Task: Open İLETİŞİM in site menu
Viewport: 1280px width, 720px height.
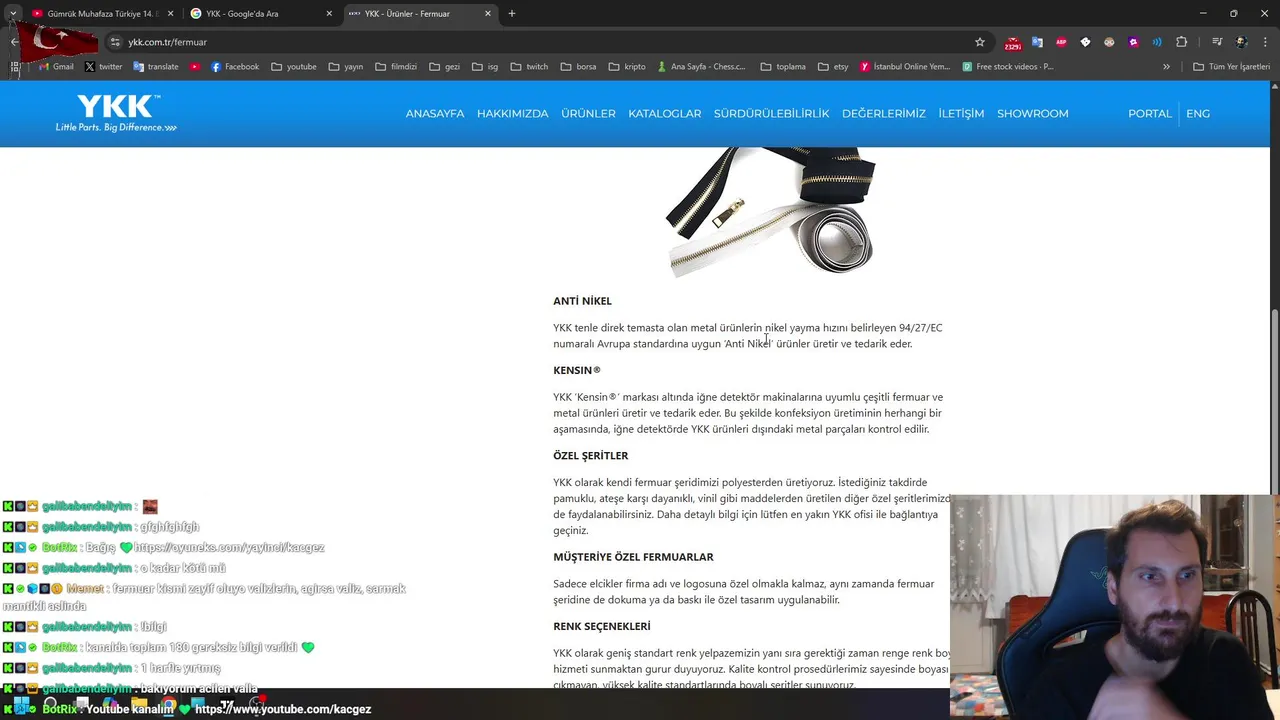Action: click(961, 113)
